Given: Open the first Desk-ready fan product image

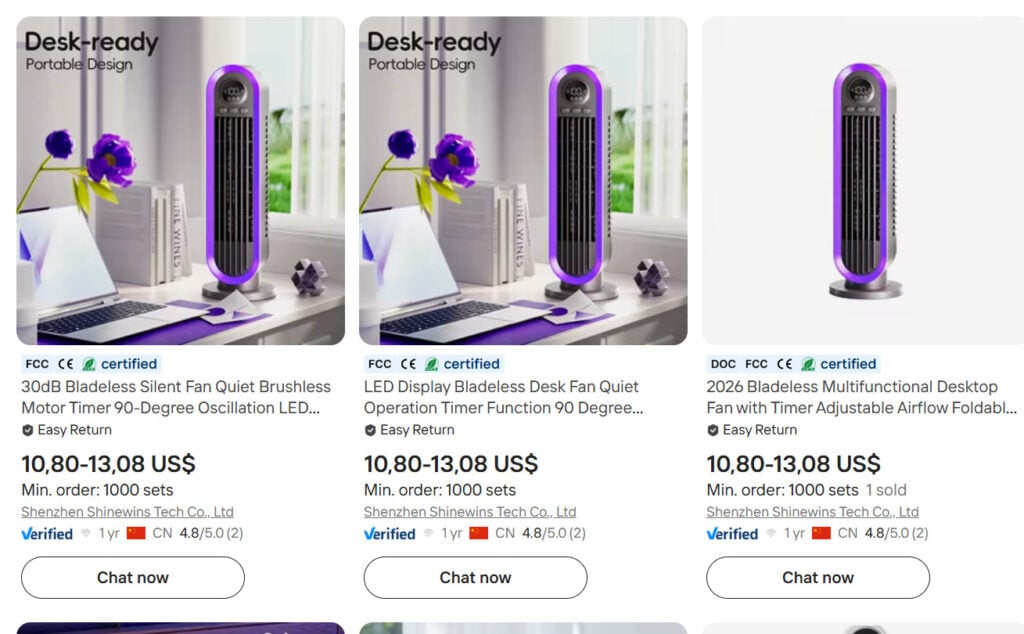Looking at the screenshot, I should click(180, 180).
